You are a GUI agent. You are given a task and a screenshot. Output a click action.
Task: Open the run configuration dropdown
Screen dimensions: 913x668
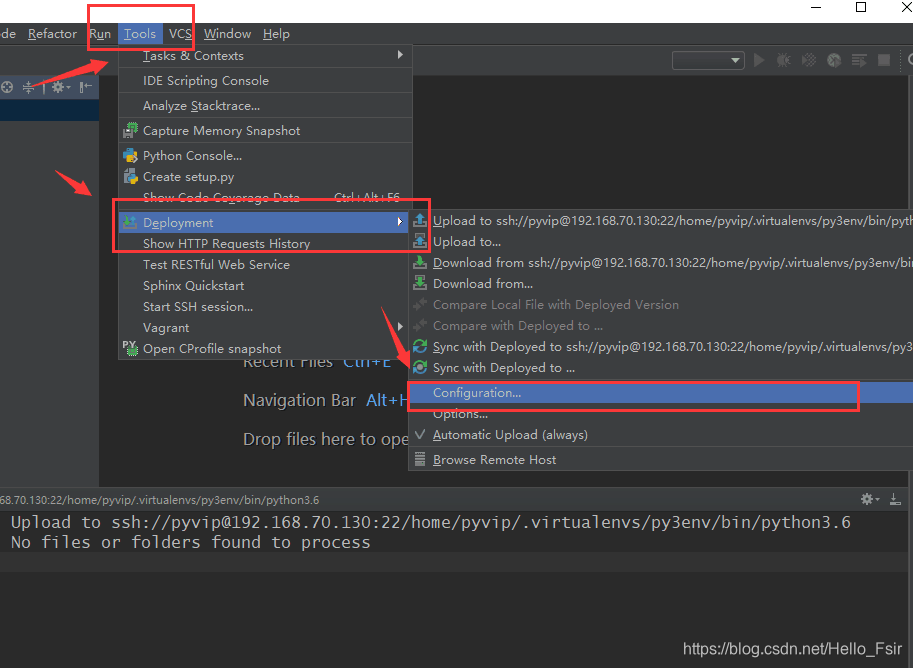pyautogui.click(x=708, y=60)
